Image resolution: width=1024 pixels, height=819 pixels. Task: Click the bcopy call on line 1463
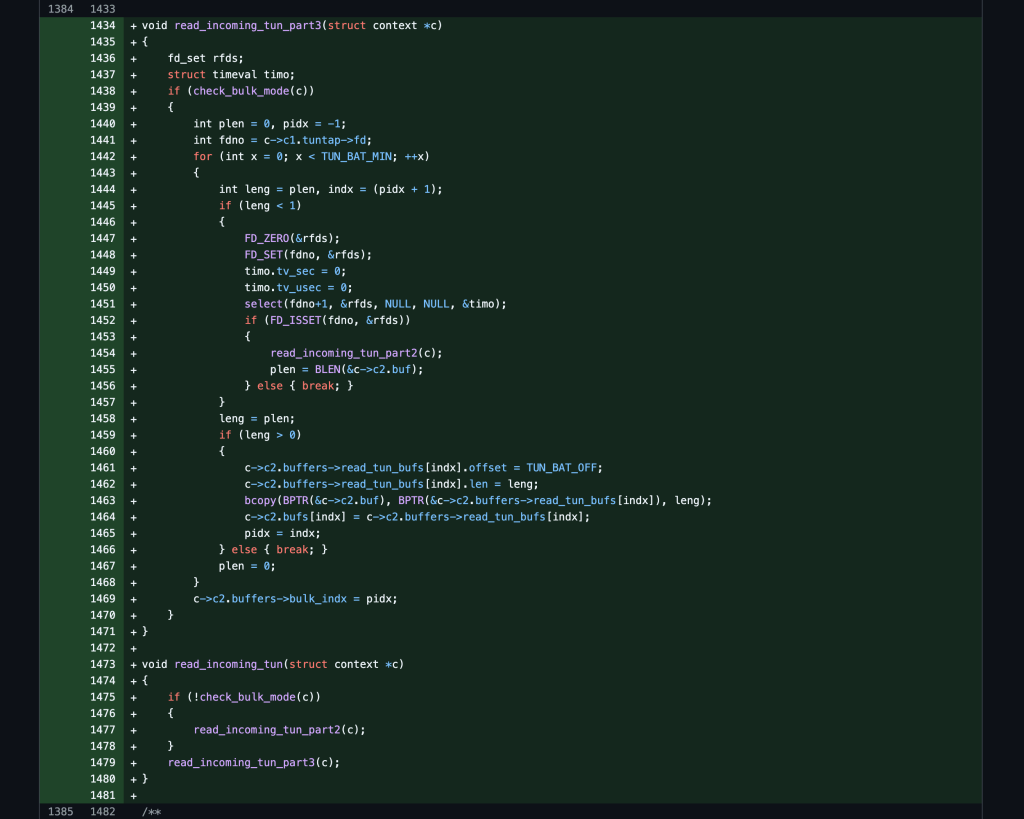point(261,500)
